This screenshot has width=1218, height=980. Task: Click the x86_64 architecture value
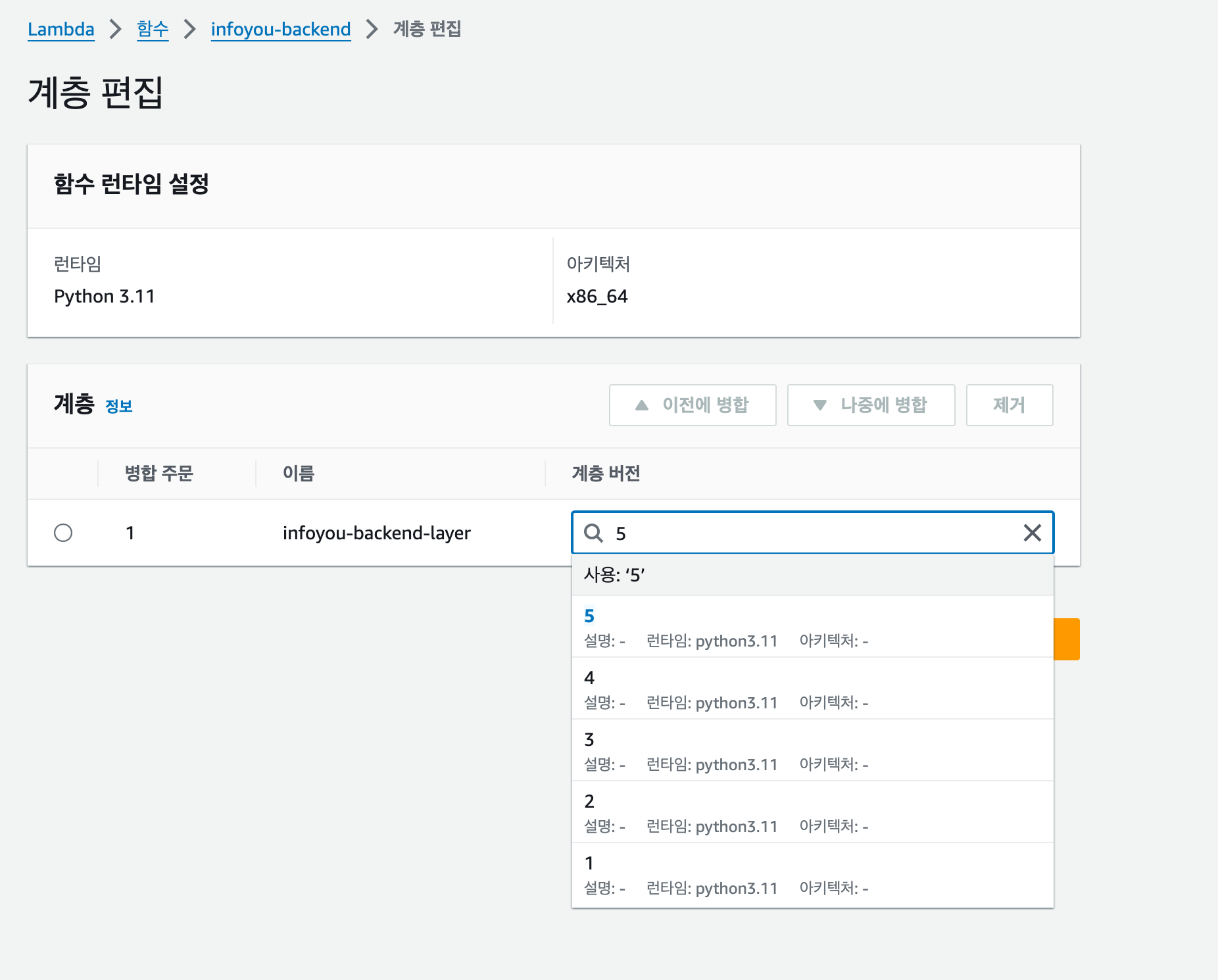click(597, 297)
